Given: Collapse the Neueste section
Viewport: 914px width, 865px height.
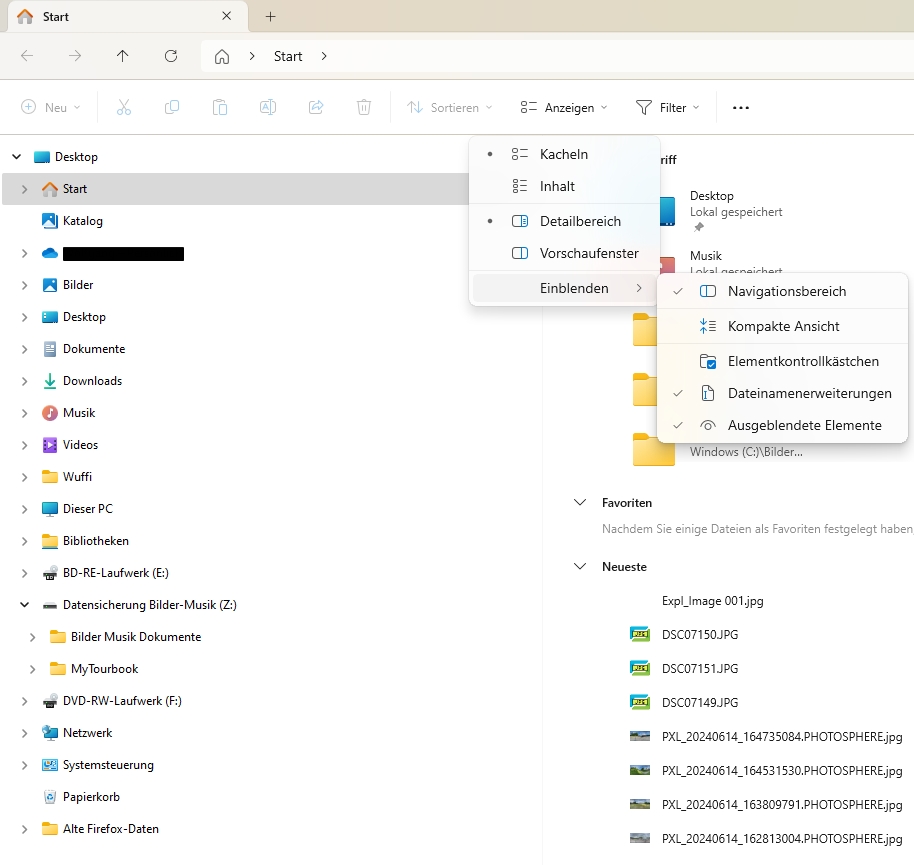Looking at the screenshot, I should 580,567.
